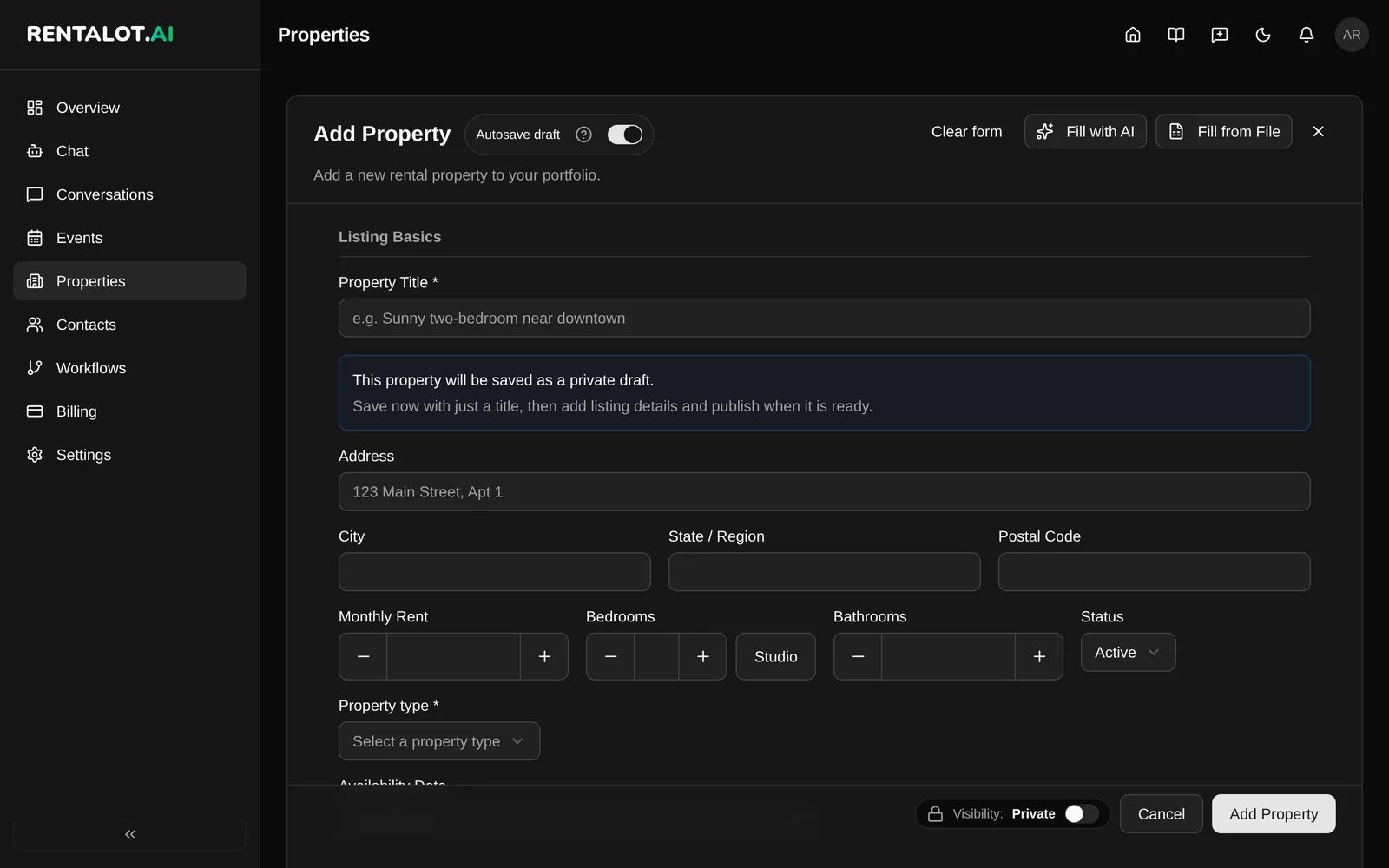
Task: Increase Monthly Rent with plus button
Action: 544,656
